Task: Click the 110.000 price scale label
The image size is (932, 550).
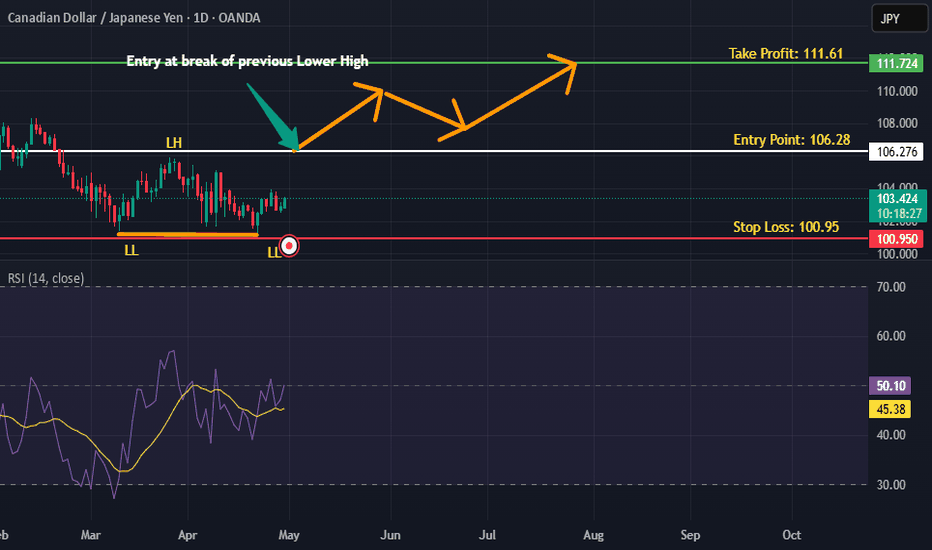Action: [897, 91]
